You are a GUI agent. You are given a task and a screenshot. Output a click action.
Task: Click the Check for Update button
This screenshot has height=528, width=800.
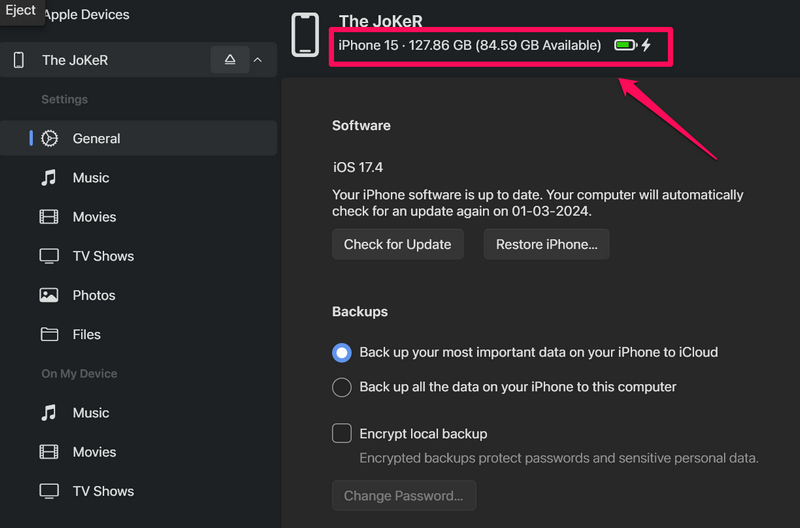(397, 244)
